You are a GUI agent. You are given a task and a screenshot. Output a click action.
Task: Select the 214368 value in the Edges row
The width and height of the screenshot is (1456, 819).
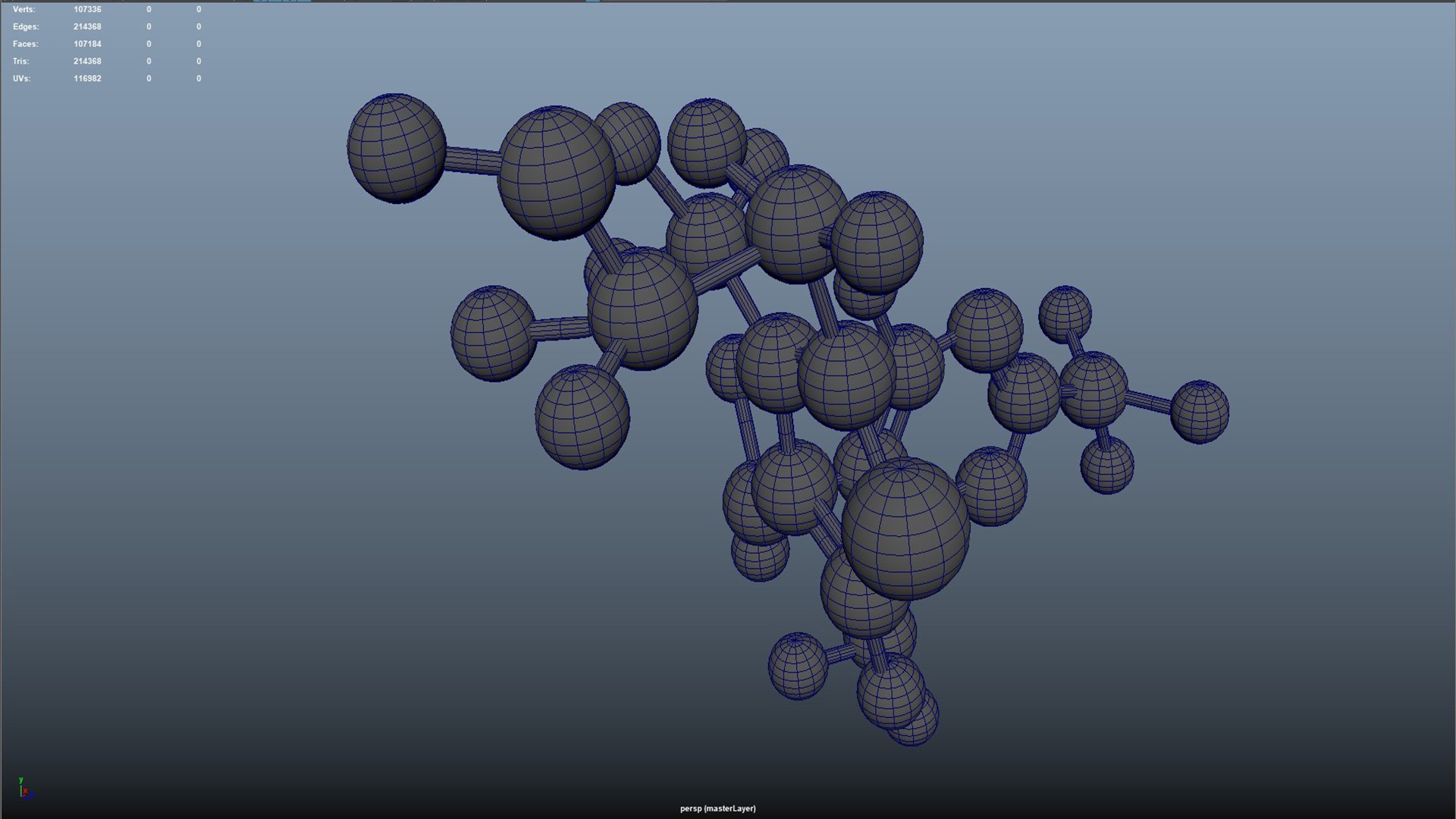(x=87, y=27)
